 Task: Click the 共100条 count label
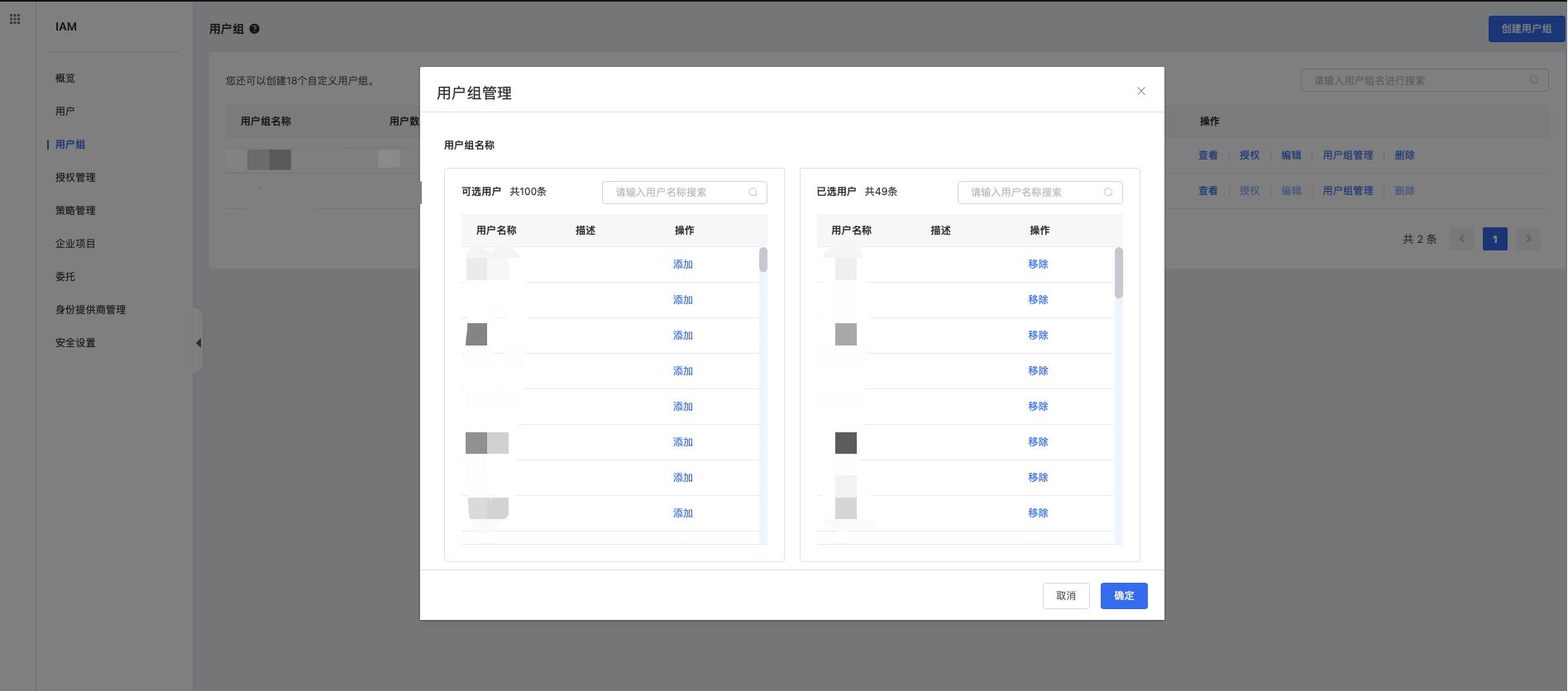(x=528, y=192)
